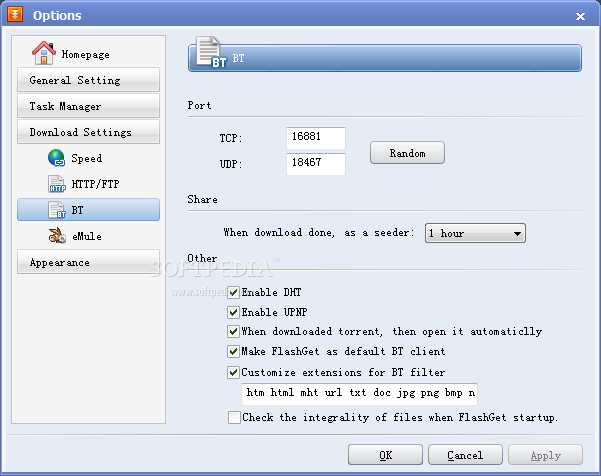The image size is (601, 476).
Task: Expand the General Setting section
Action: (88, 80)
